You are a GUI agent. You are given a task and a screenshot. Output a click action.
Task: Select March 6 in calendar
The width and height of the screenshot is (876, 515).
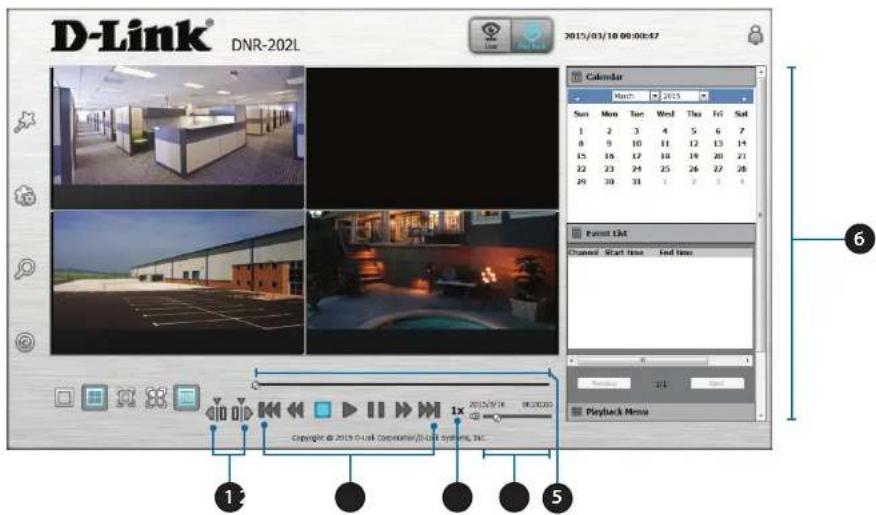coord(718,131)
